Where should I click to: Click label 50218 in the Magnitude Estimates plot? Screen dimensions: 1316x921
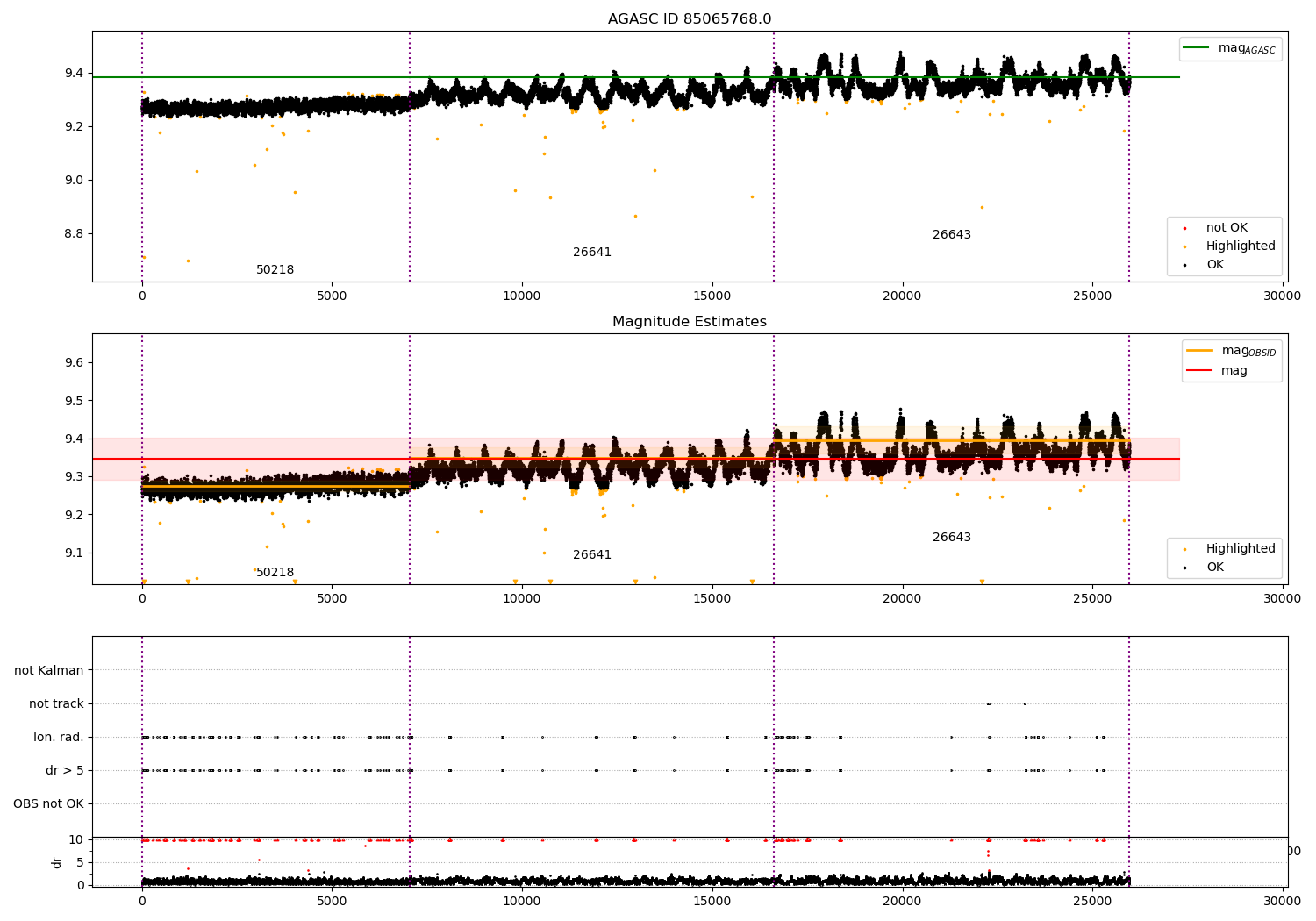[x=275, y=573]
